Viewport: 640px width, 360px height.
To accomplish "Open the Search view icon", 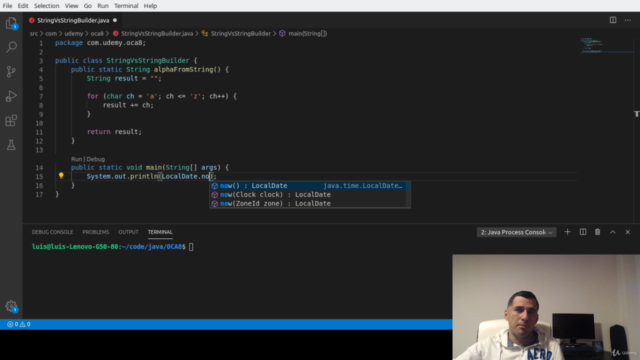I will pos(11,47).
